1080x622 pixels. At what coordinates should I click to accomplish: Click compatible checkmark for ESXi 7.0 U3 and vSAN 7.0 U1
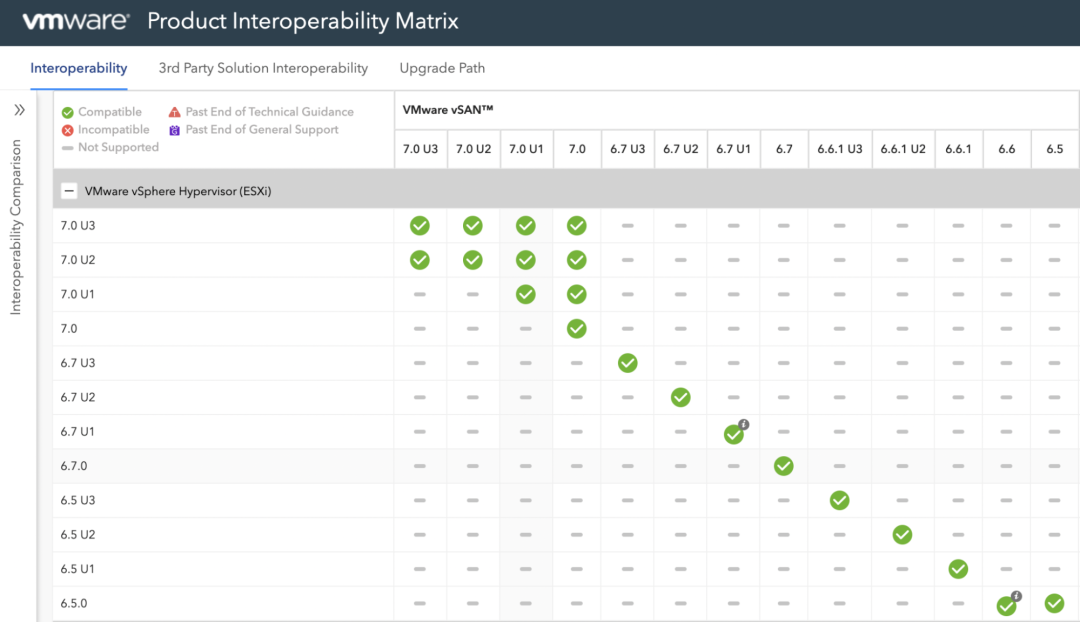(526, 225)
